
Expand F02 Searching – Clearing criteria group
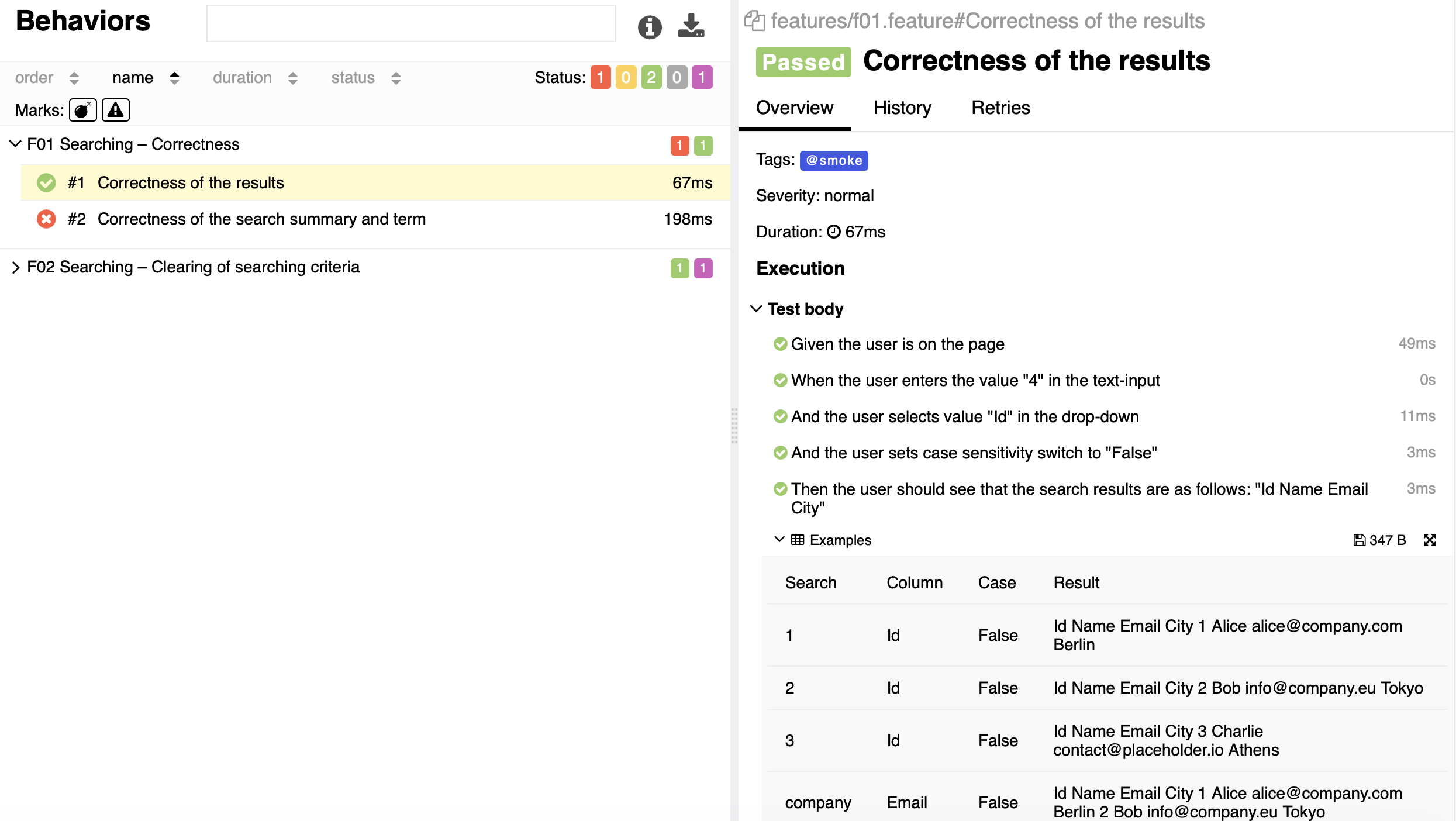(16, 267)
